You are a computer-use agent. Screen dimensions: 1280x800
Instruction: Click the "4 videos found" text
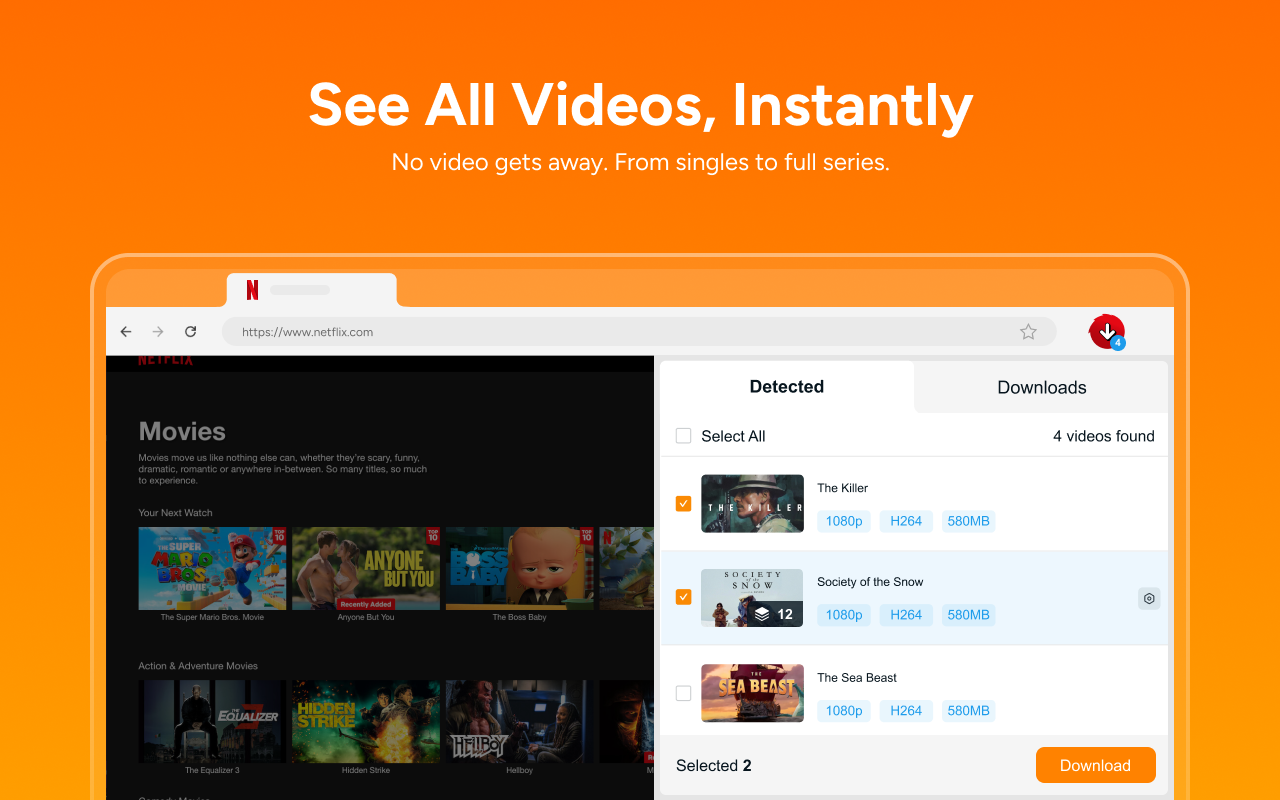1104,436
